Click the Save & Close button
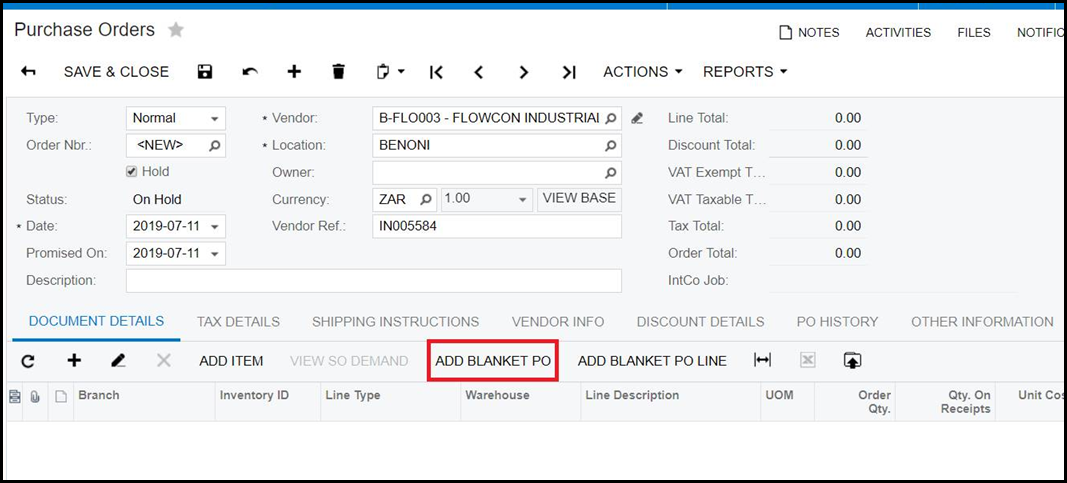Image resolution: width=1067 pixels, height=483 pixels. pyautogui.click(x=116, y=72)
